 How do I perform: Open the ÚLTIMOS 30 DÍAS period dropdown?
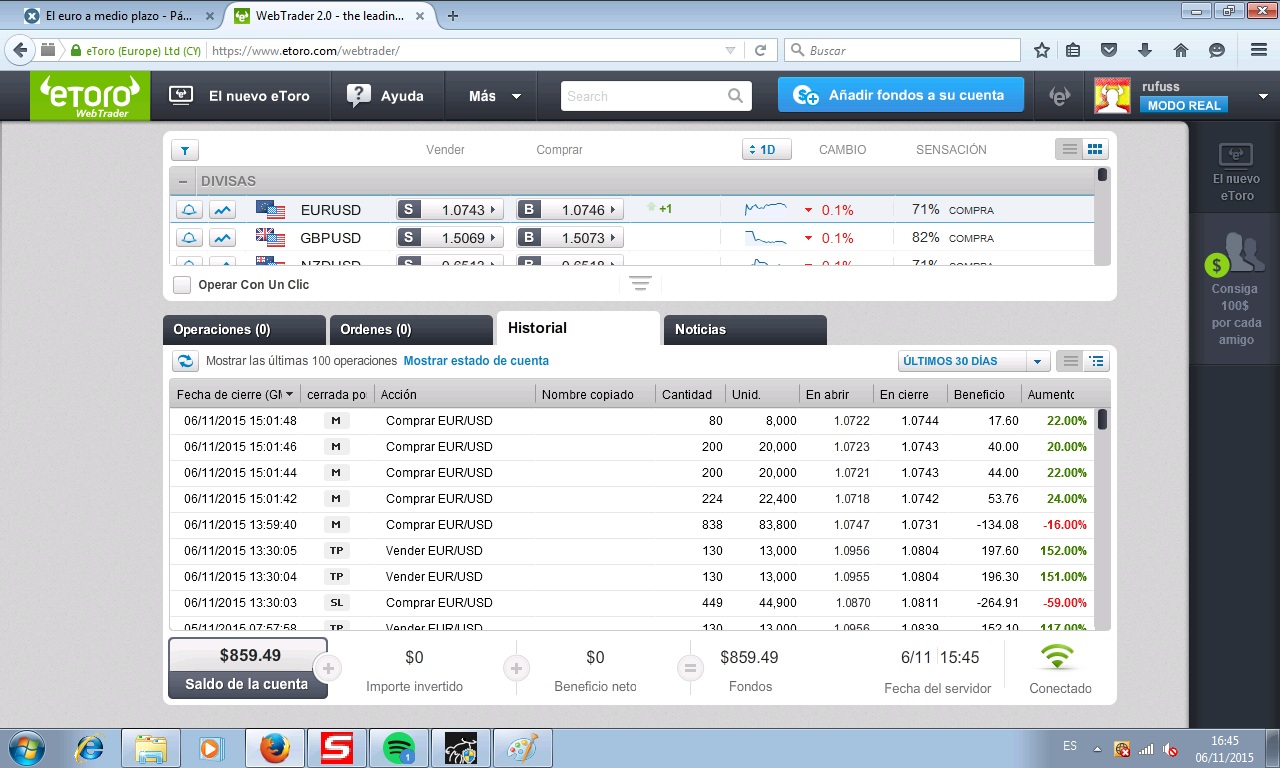973,361
